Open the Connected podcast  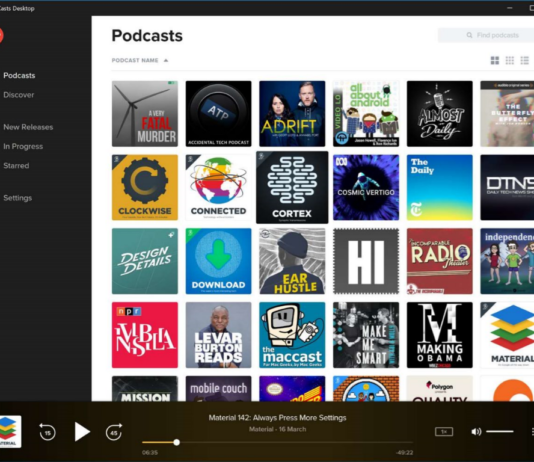pos(218,187)
